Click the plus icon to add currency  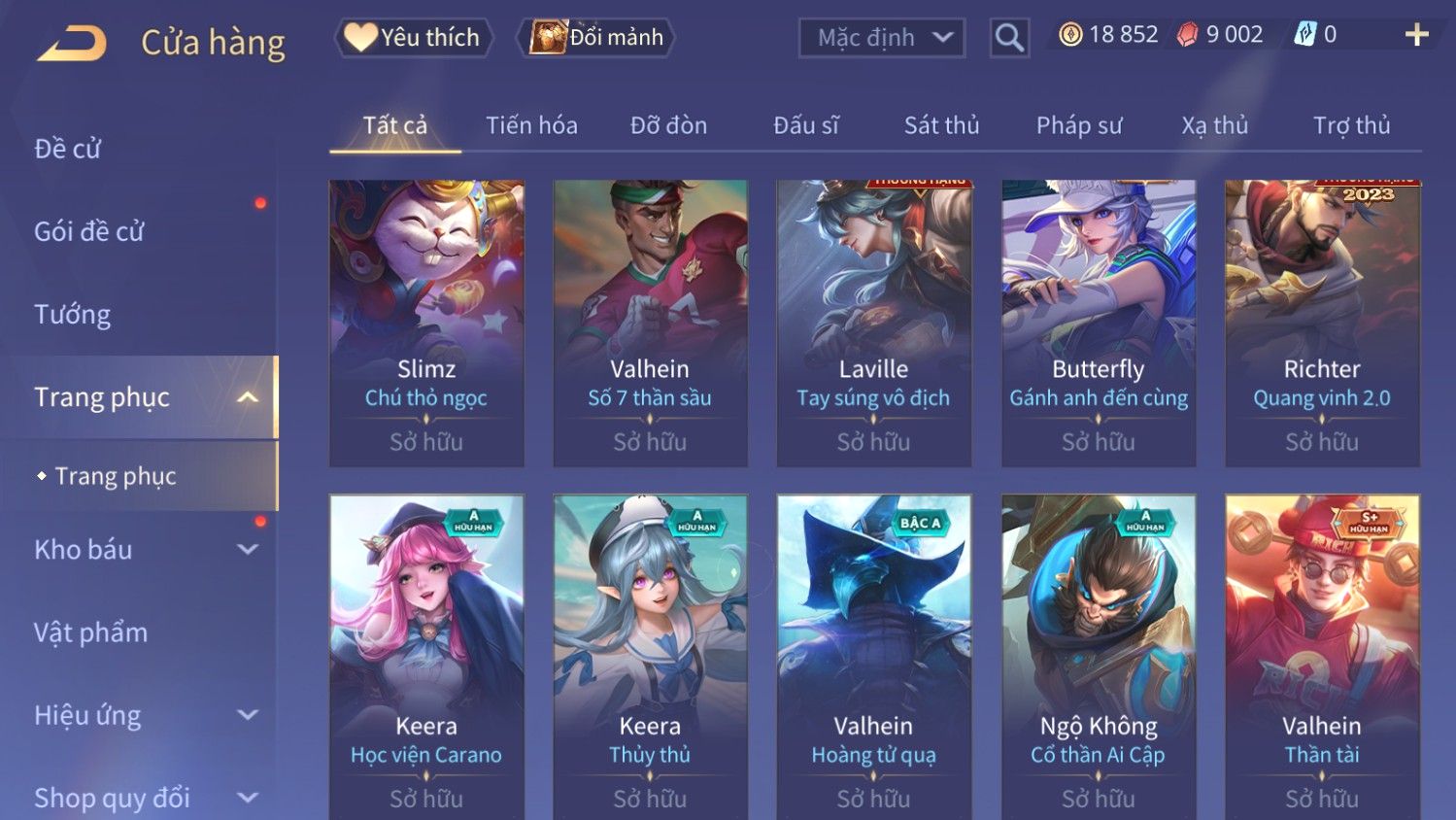(x=1417, y=36)
